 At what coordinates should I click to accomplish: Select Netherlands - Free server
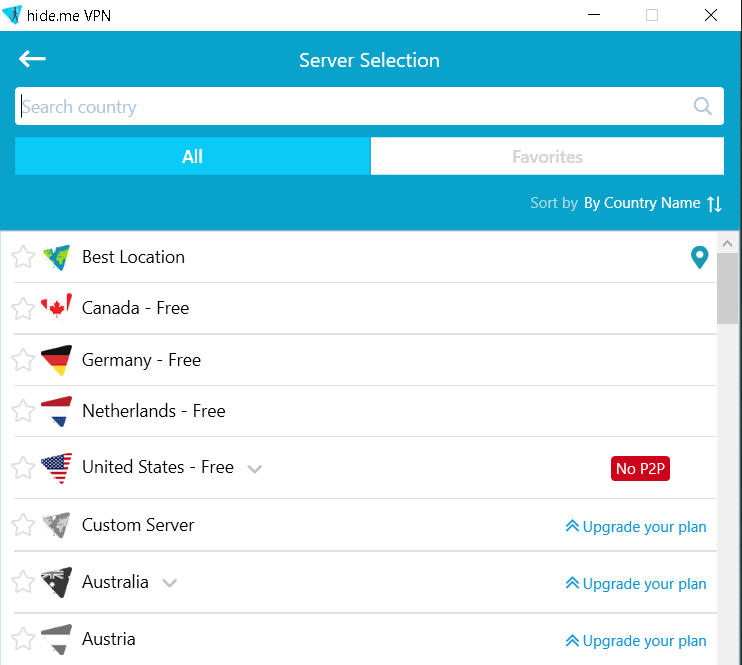coord(365,411)
